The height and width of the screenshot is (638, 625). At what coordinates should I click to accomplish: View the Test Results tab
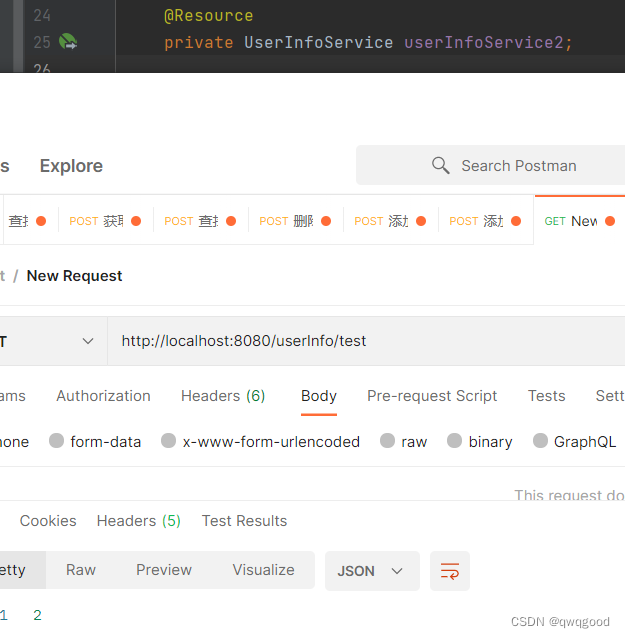[245, 521]
